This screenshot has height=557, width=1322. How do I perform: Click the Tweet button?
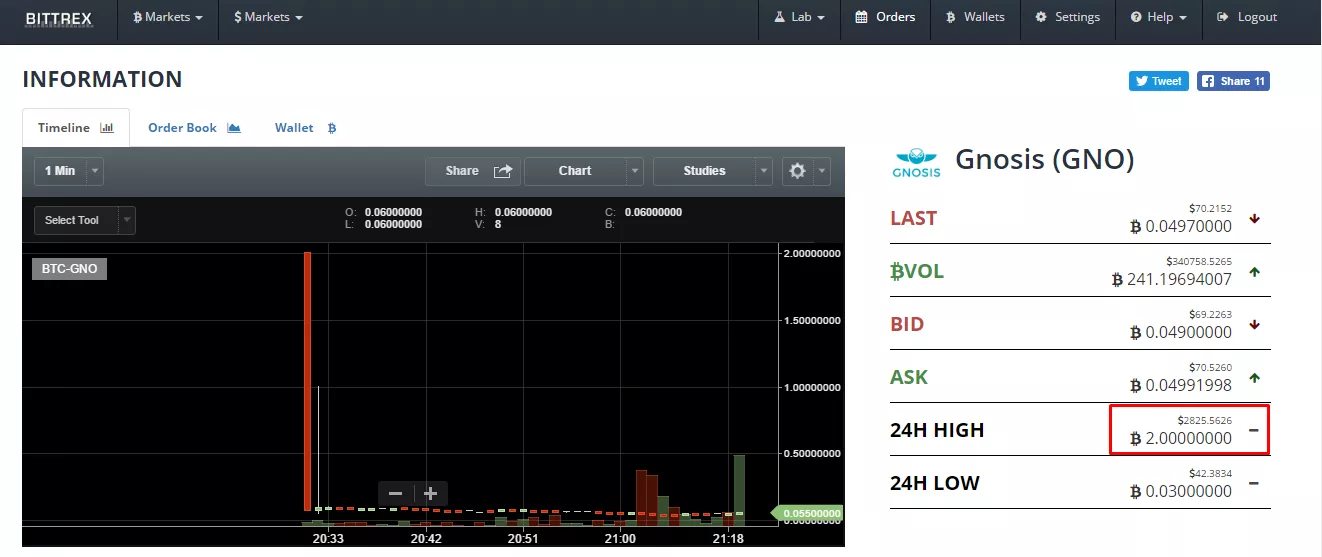click(x=1158, y=81)
